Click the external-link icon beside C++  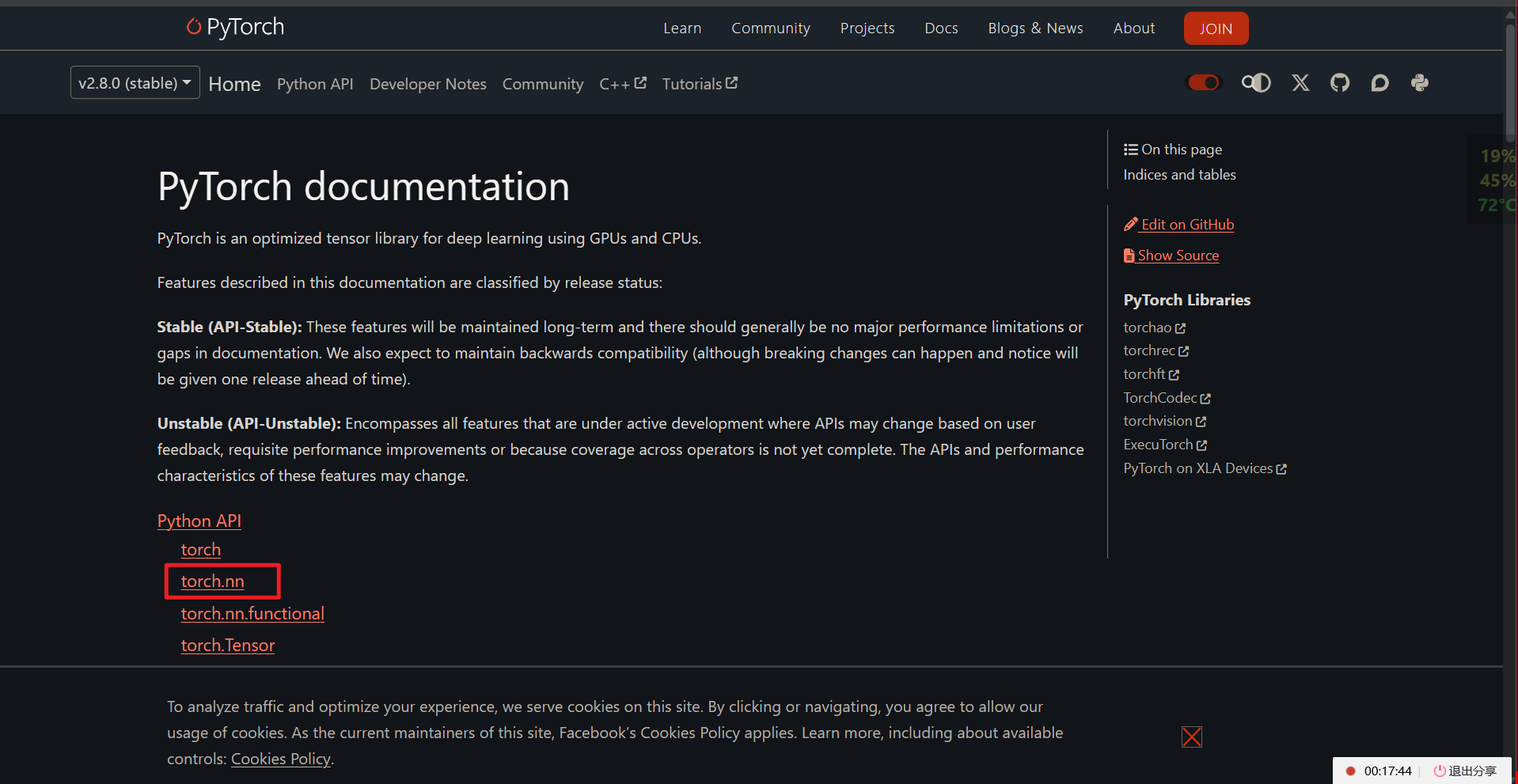coord(640,82)
